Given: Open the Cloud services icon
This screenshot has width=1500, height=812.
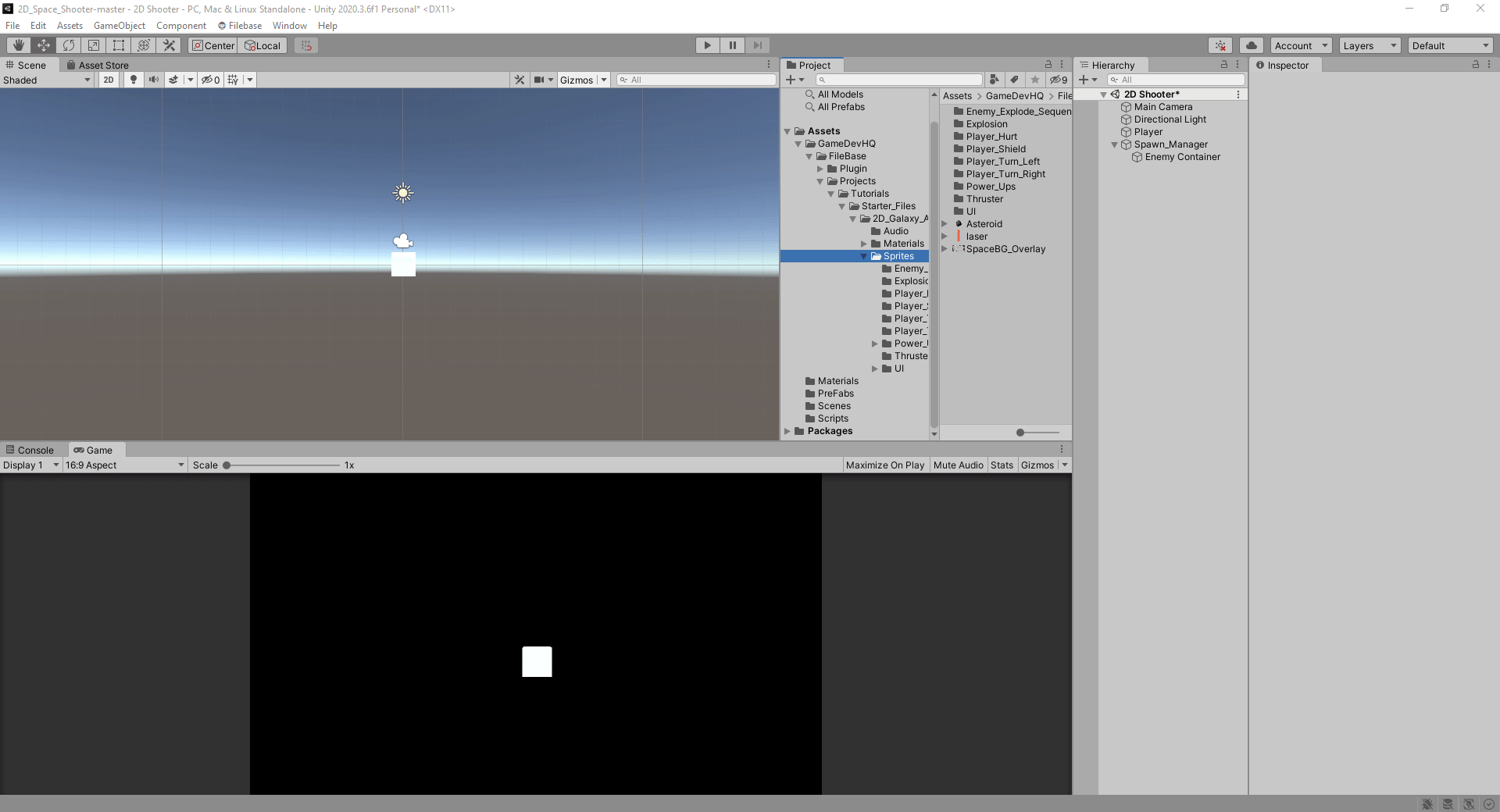Looking at the screenshot, I should (1252, 45).
